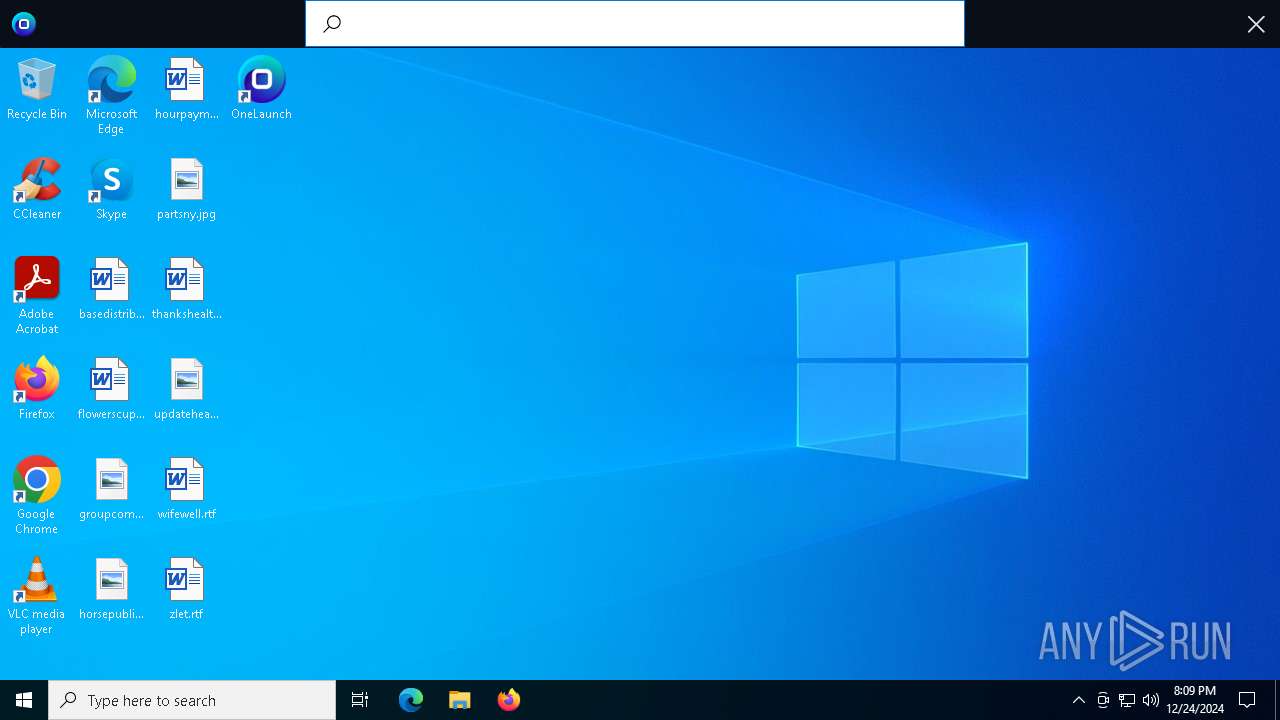Image resolution: width=1280 pixels, height=720 pixels.
Task: Open the VLC media player shortcut
Action: pyautogui.click(x=37, y=595)
